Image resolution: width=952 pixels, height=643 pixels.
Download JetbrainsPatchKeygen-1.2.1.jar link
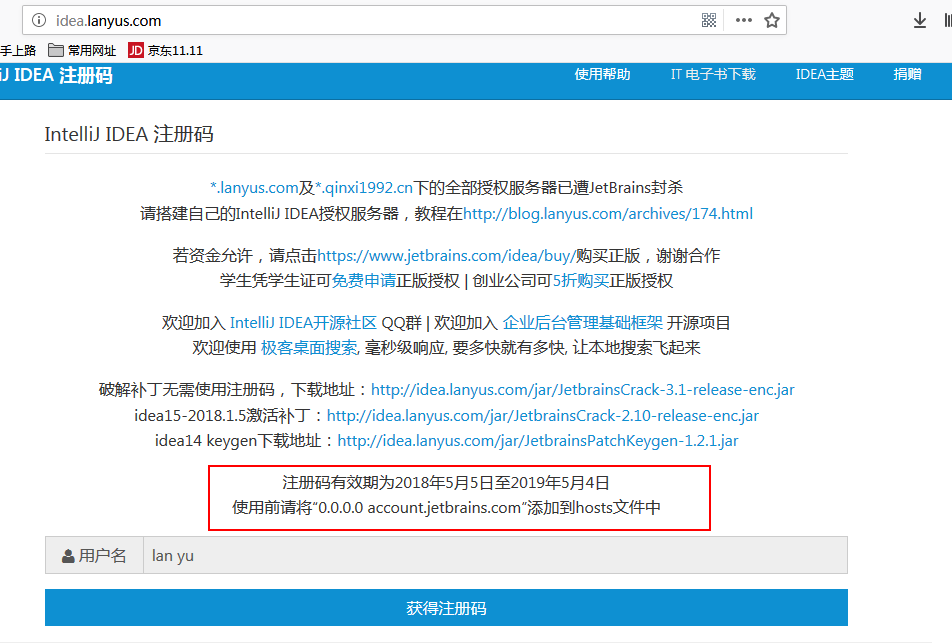(x=538, y=441)
